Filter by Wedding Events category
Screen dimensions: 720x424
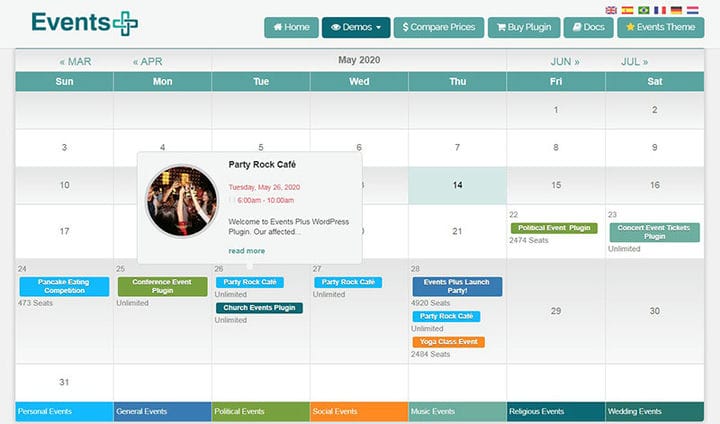(x=655, y=412)
